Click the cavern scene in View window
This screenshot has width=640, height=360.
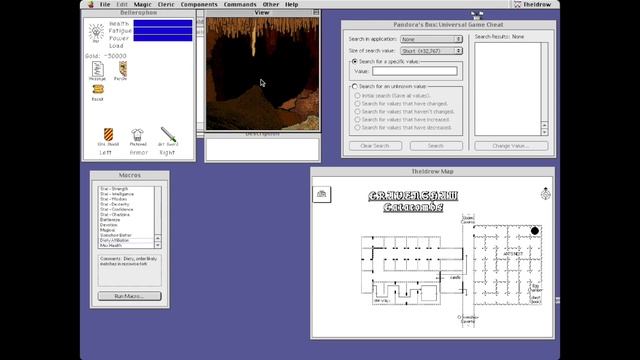(262, 74)
